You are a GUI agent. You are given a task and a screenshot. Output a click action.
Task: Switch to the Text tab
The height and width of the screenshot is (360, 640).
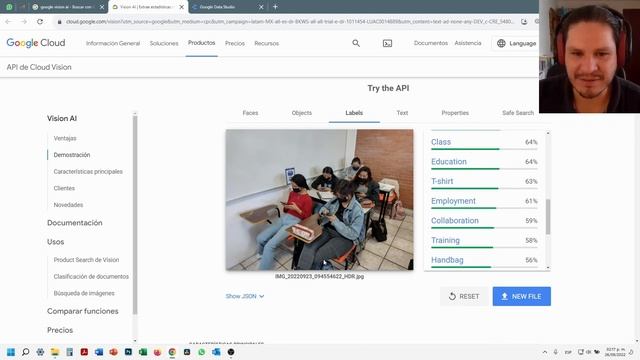[x=402, y=113]
